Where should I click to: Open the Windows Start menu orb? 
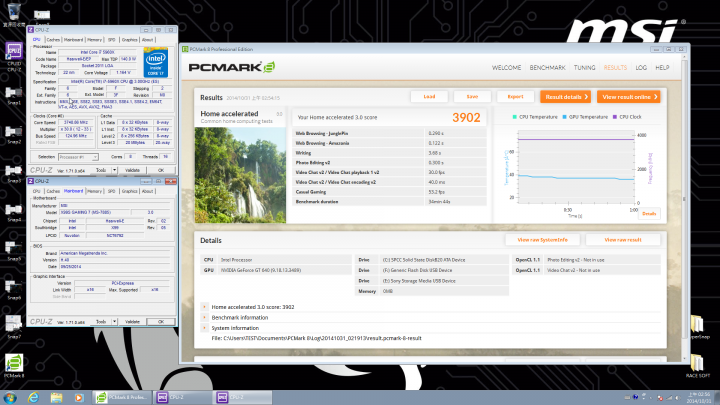10,397
